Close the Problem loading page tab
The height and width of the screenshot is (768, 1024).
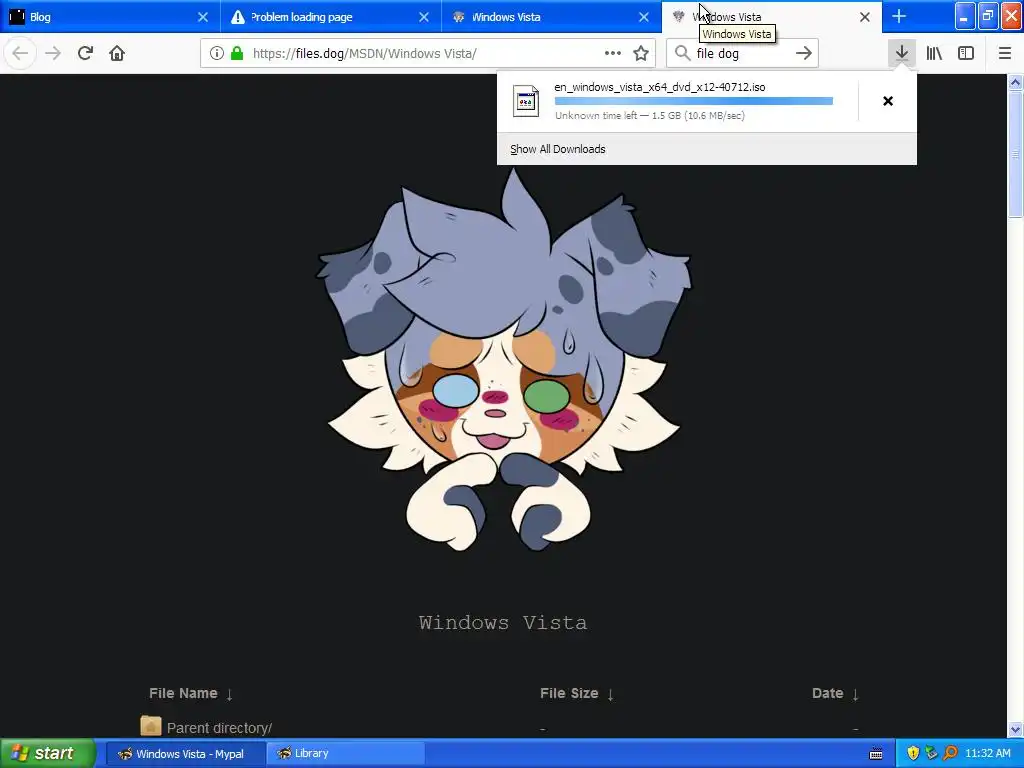(x=424, y=17)
